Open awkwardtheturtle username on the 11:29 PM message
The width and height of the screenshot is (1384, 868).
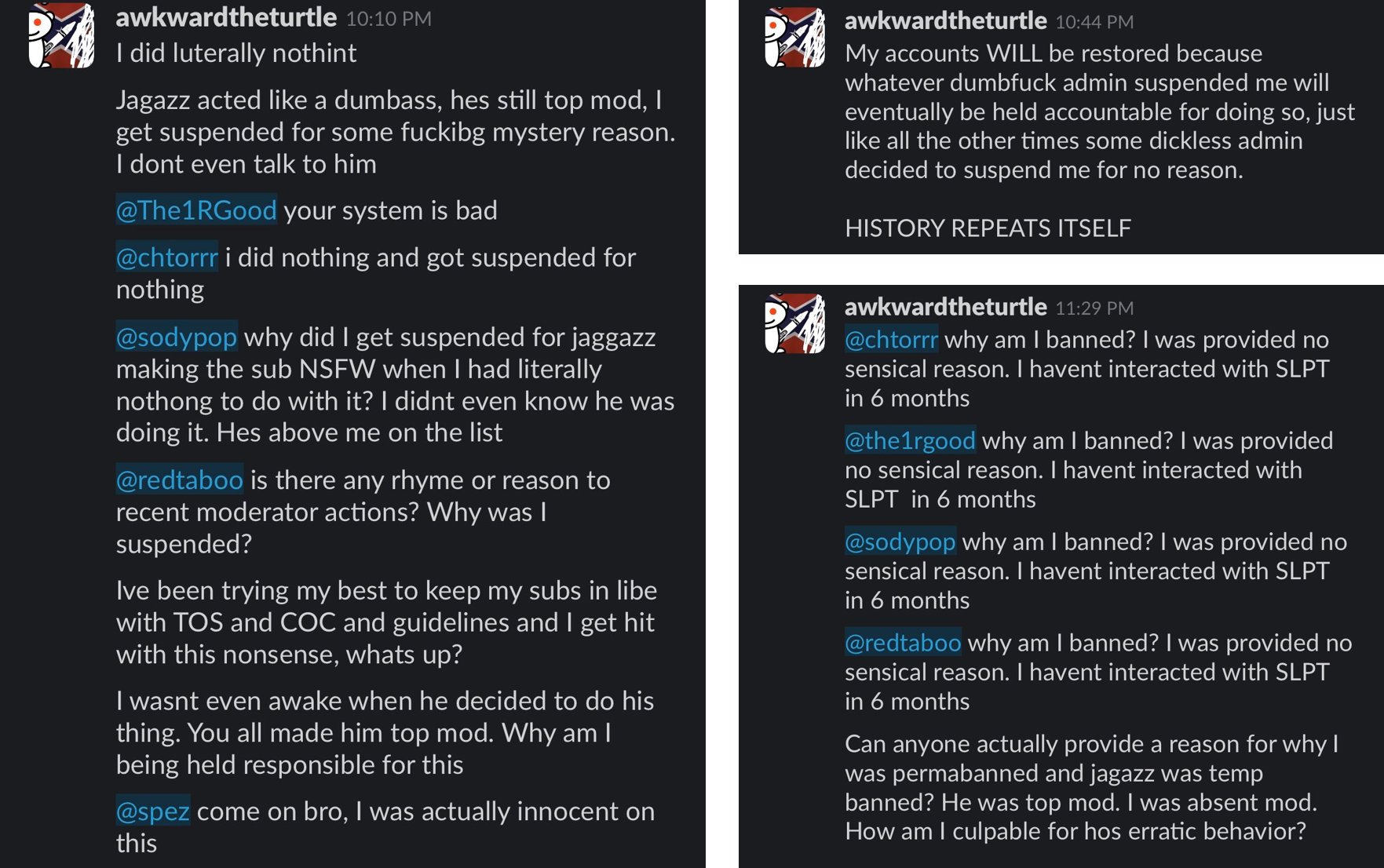pyautogui.click(x=945, y=307)
